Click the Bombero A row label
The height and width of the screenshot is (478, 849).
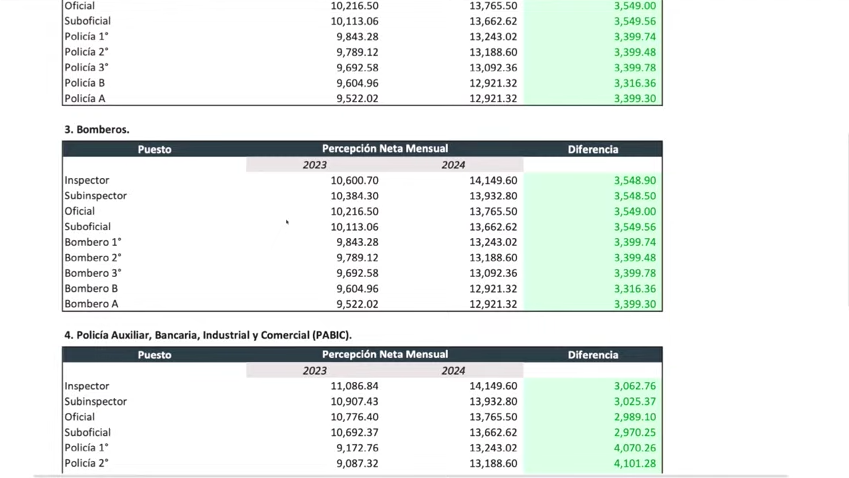91,304
